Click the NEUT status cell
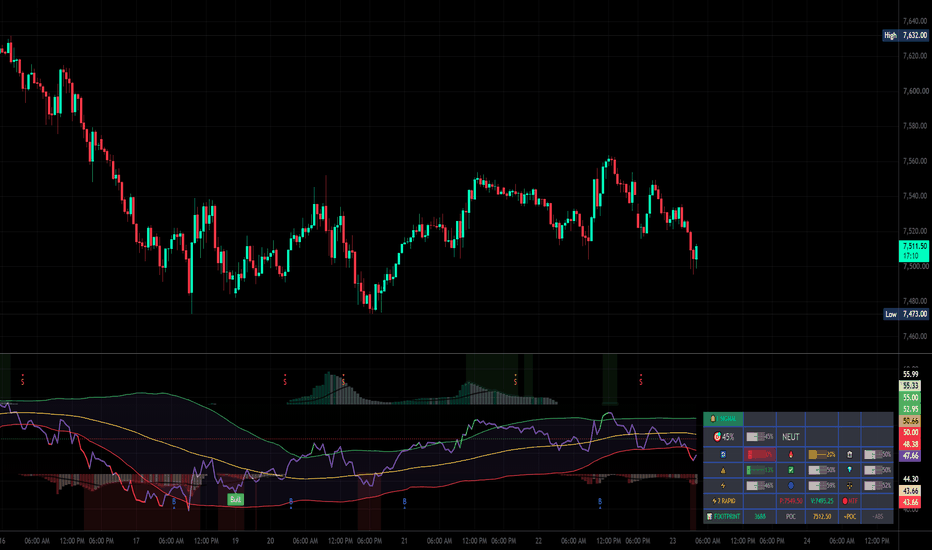This screenshot has width=932, height=550. click(791, 437)
